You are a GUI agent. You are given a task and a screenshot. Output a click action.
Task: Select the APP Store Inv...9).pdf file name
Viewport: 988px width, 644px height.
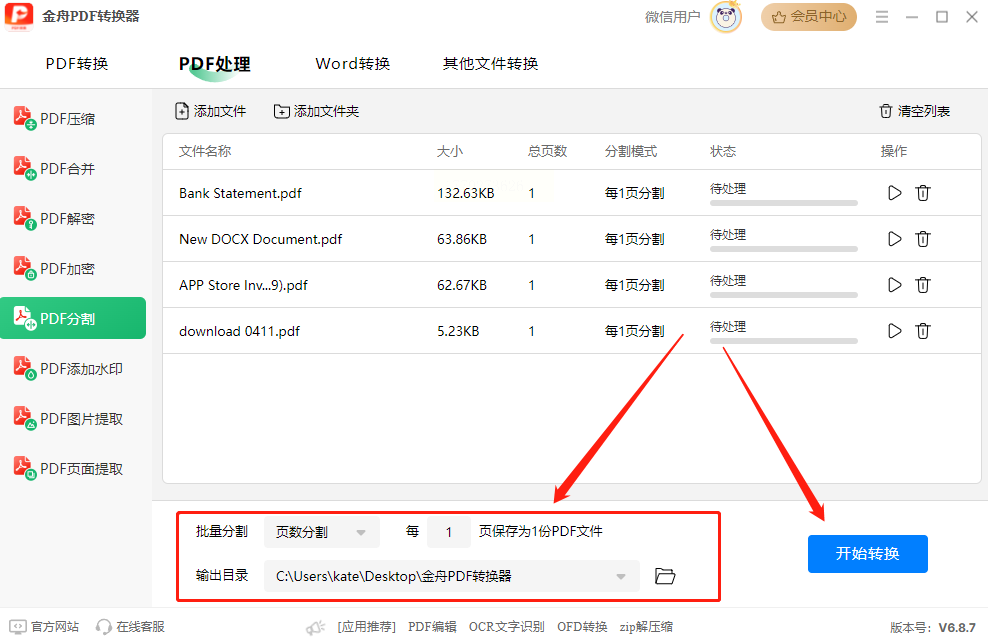pos(243,285)
